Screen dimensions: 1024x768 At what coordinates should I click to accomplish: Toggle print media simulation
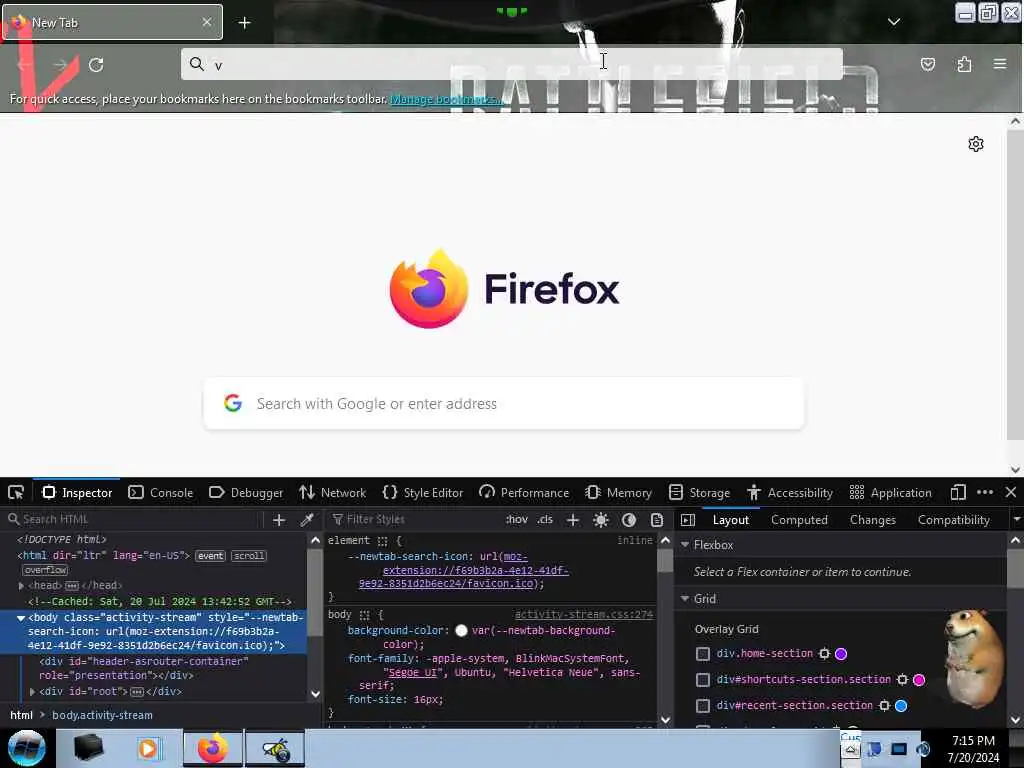[657, 520]
